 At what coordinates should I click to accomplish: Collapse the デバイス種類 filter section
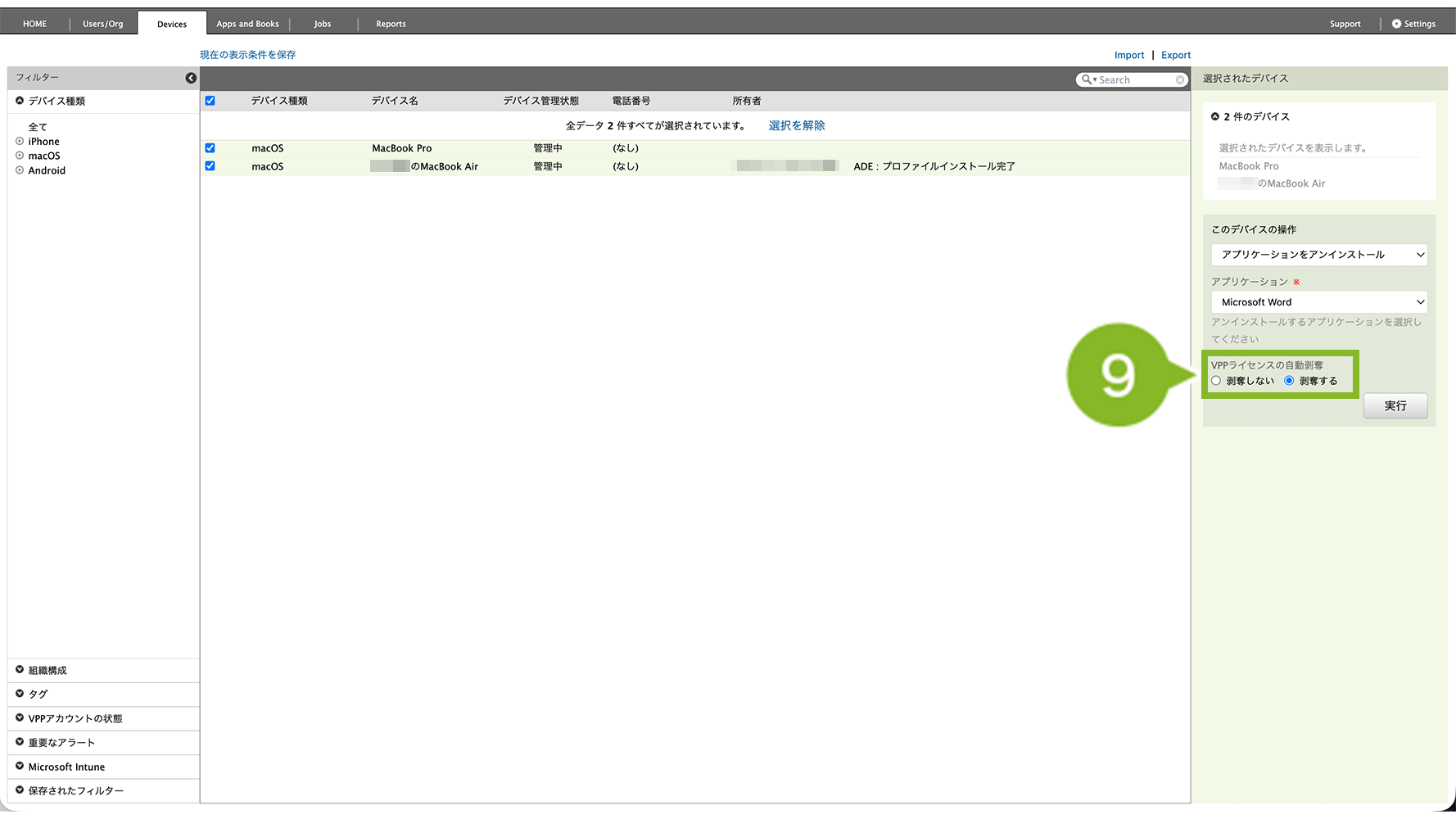click(x=20, y=101)
